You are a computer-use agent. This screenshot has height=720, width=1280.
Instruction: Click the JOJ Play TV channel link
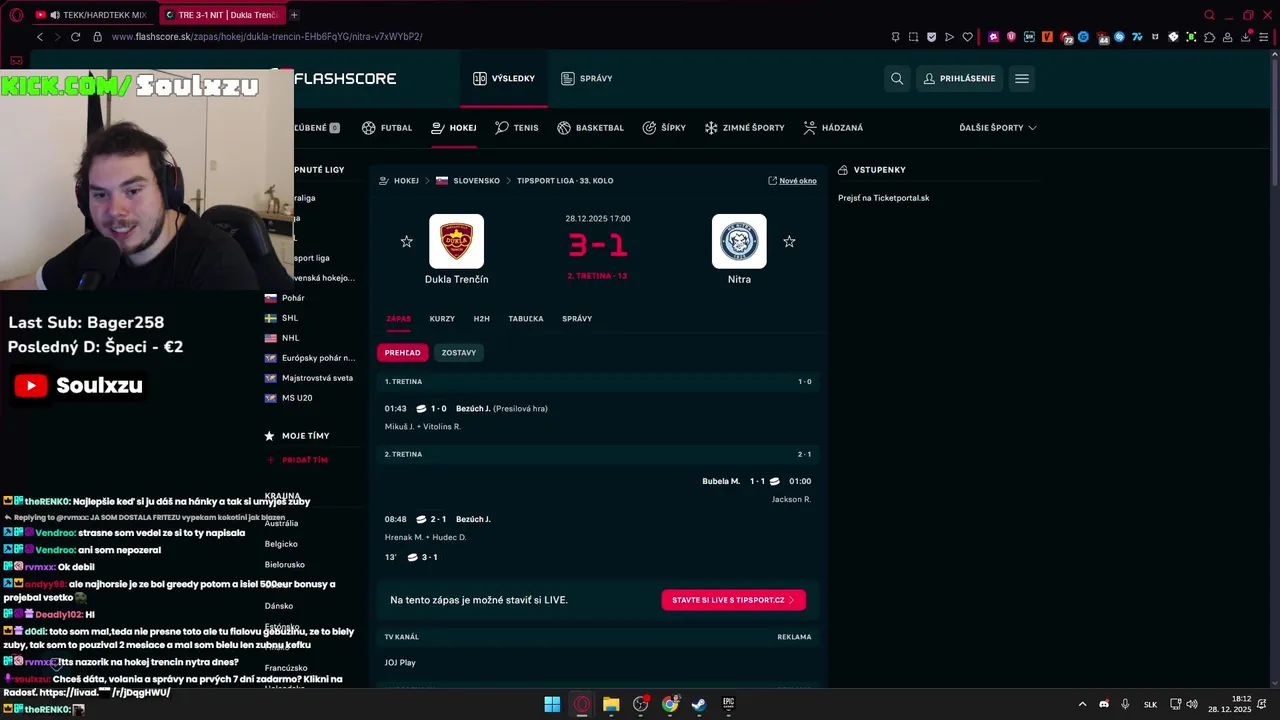pyautogui.click(x=400, y=662)
